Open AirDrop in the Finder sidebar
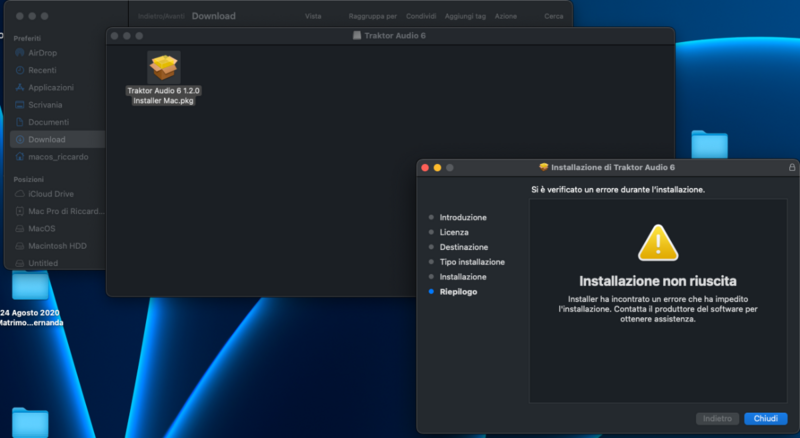The width and height of the screenshot is (800, 438). tap(42, 52)
